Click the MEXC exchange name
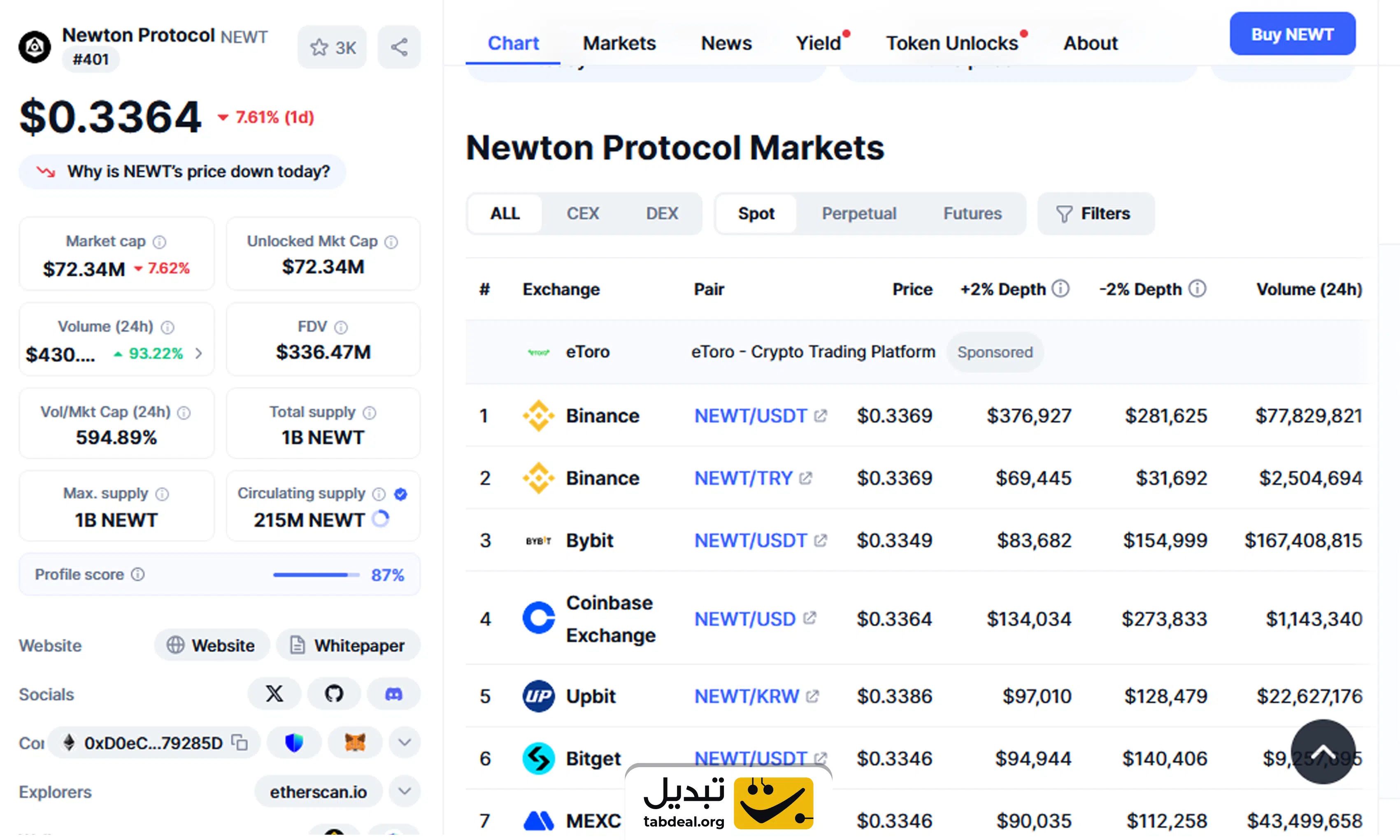Image resolution: width=1400 pixels, height=840 pixels. (x=593, y=821)
